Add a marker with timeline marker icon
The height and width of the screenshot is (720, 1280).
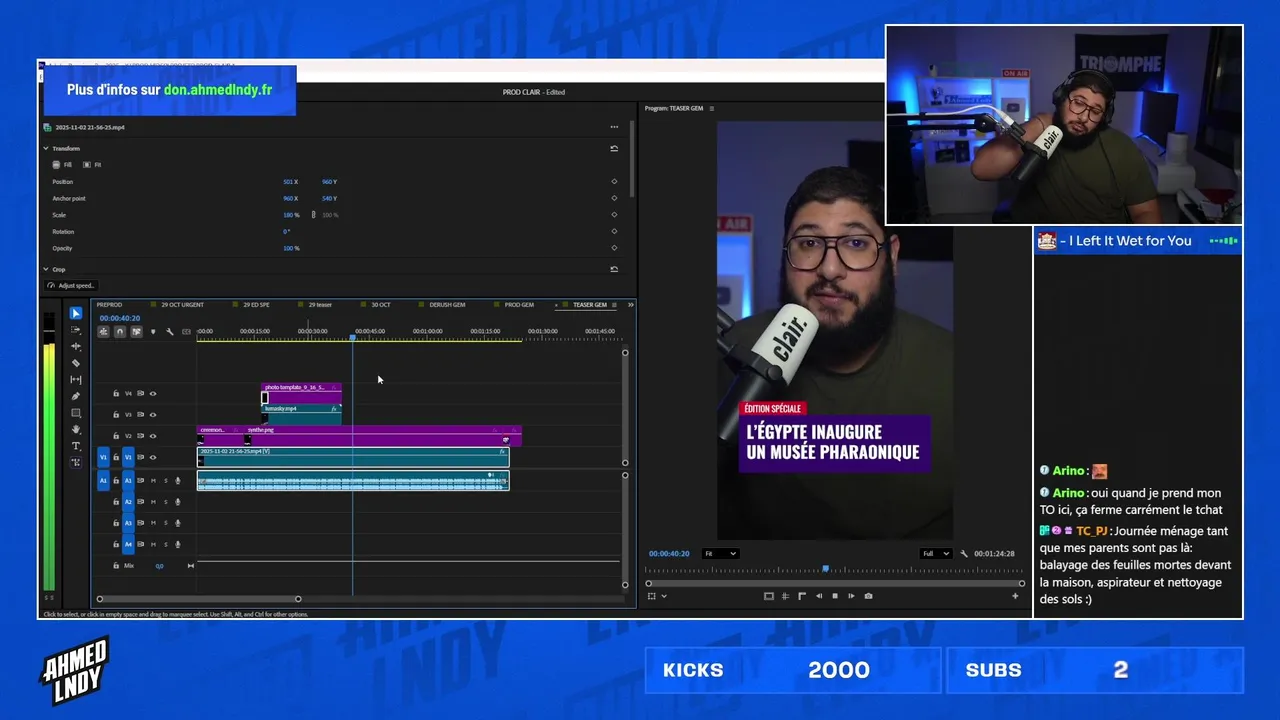click(153, 332)
